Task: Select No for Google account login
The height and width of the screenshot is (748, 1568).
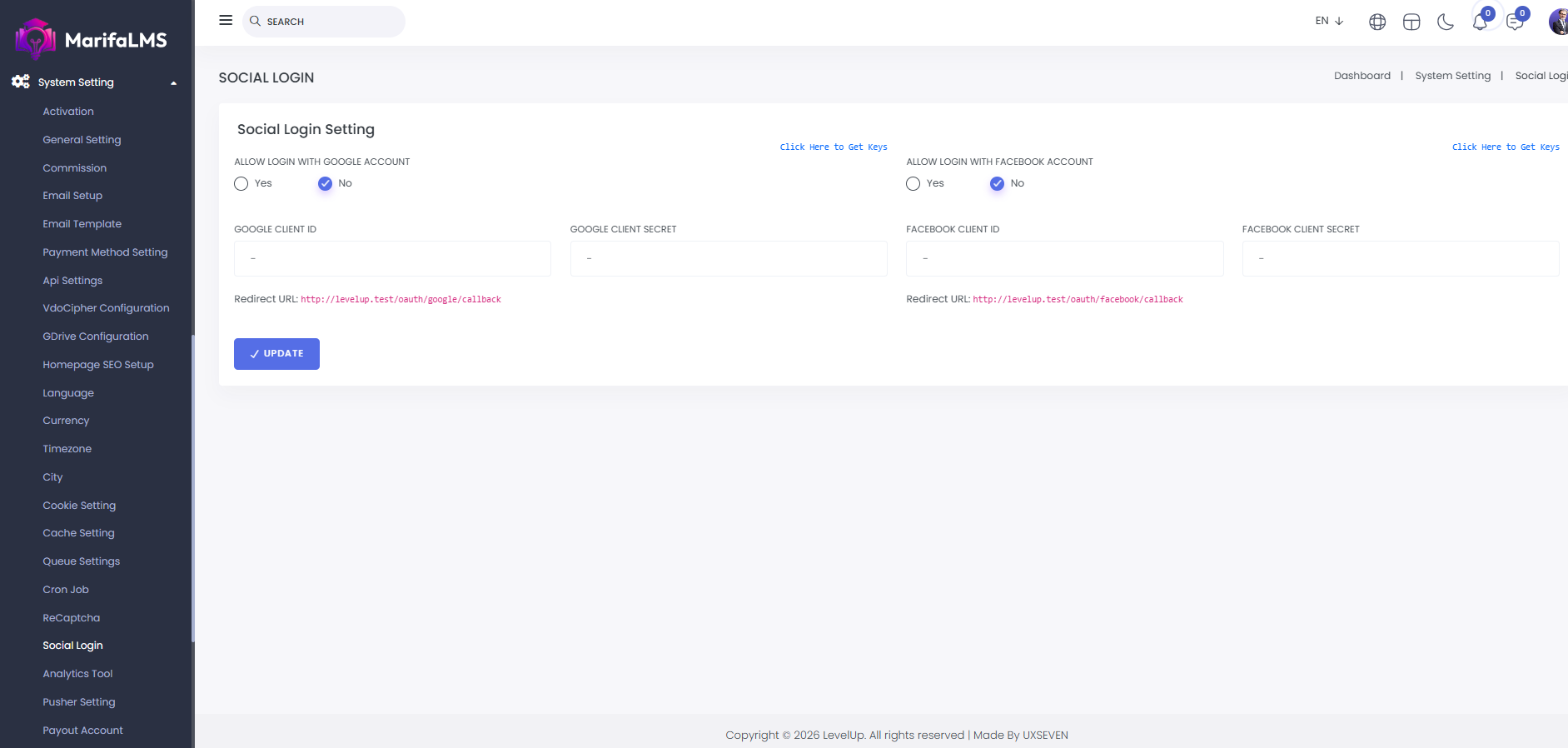Action: (325, 184)
